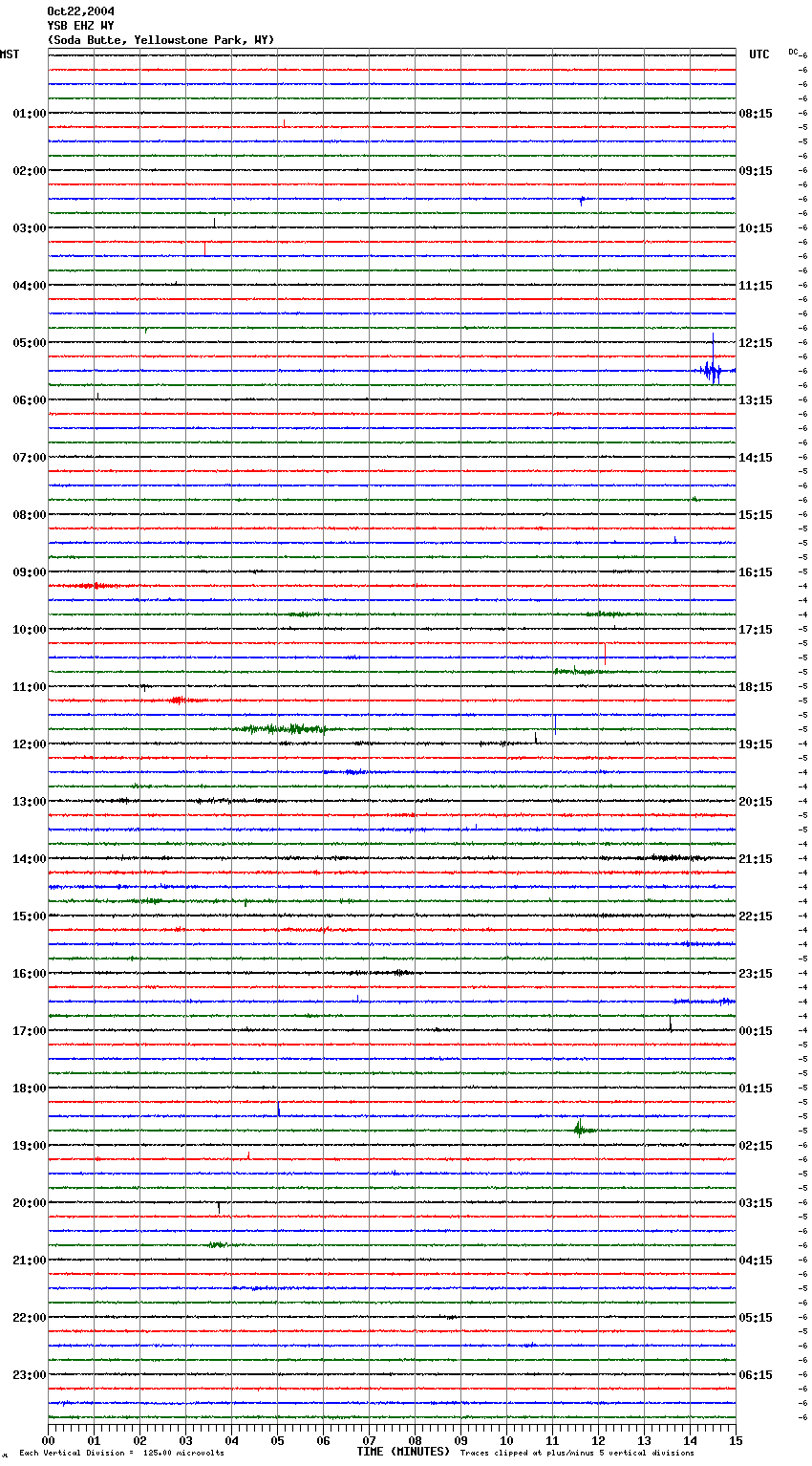Click the "TIME (MINUTES)" axis title
The height and width of the screenshot is (1466, 812).
point(403,1452)
